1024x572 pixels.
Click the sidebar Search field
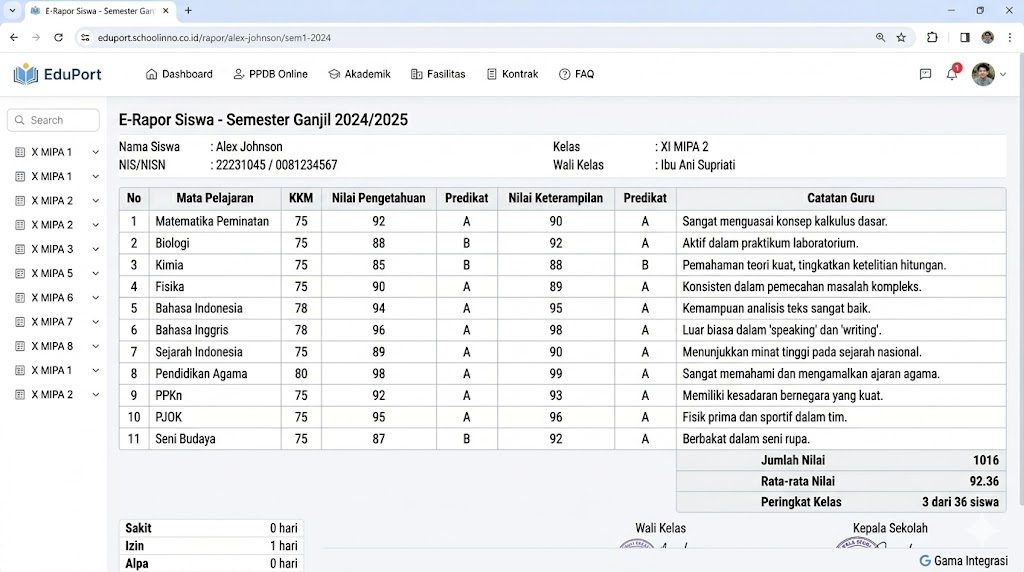pyautogui.click(x=54, y=120)
